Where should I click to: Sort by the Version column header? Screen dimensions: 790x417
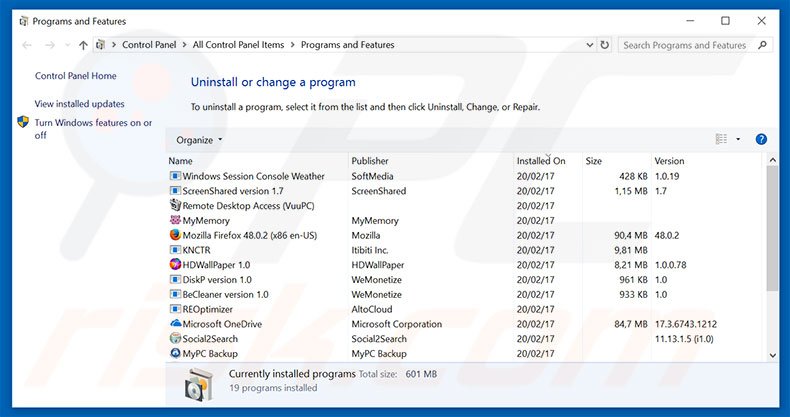click(x=706, y=161)
